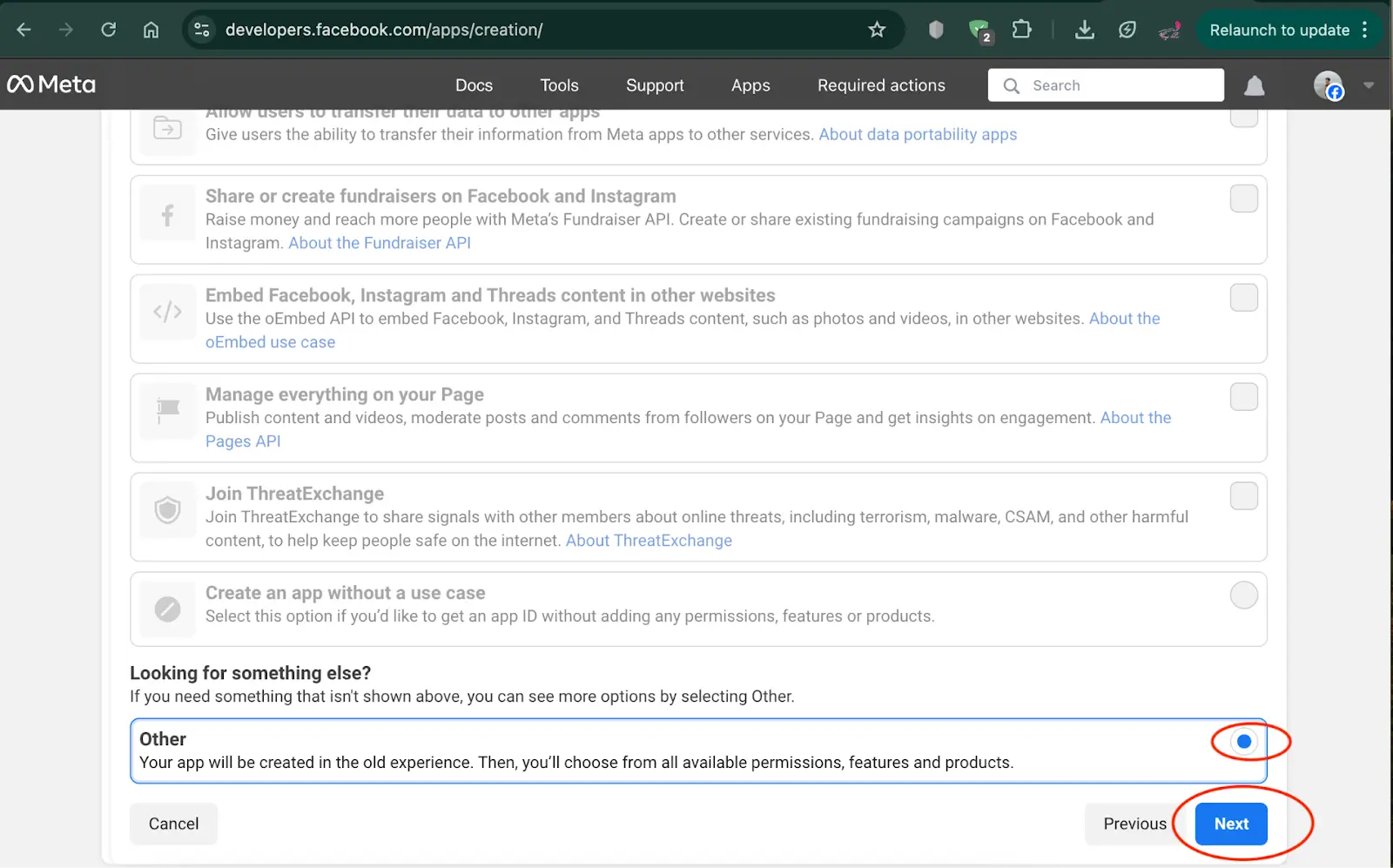
Task: Click the Next button
Action: coord(1230,823)
